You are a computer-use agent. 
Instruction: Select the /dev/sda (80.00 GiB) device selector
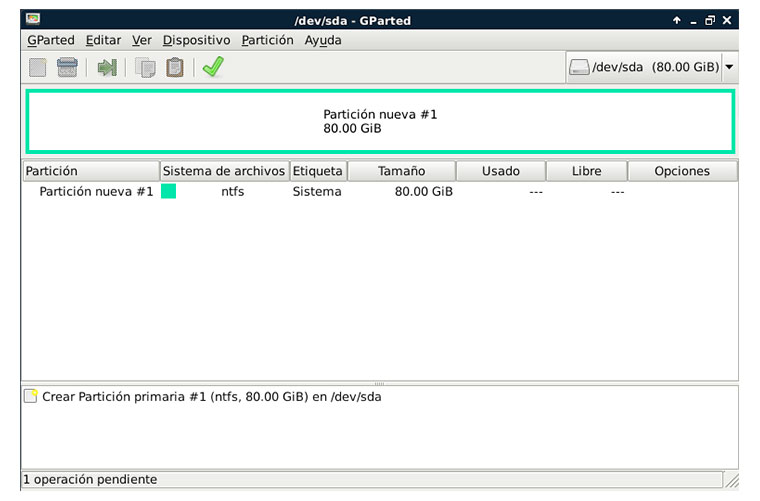point(652,67)
